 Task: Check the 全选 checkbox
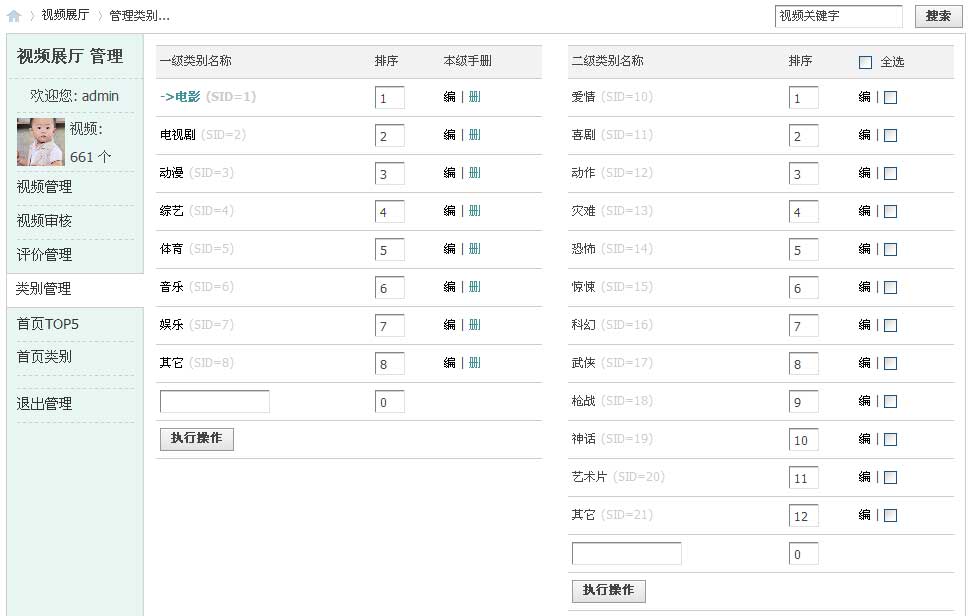click(865, 62)
